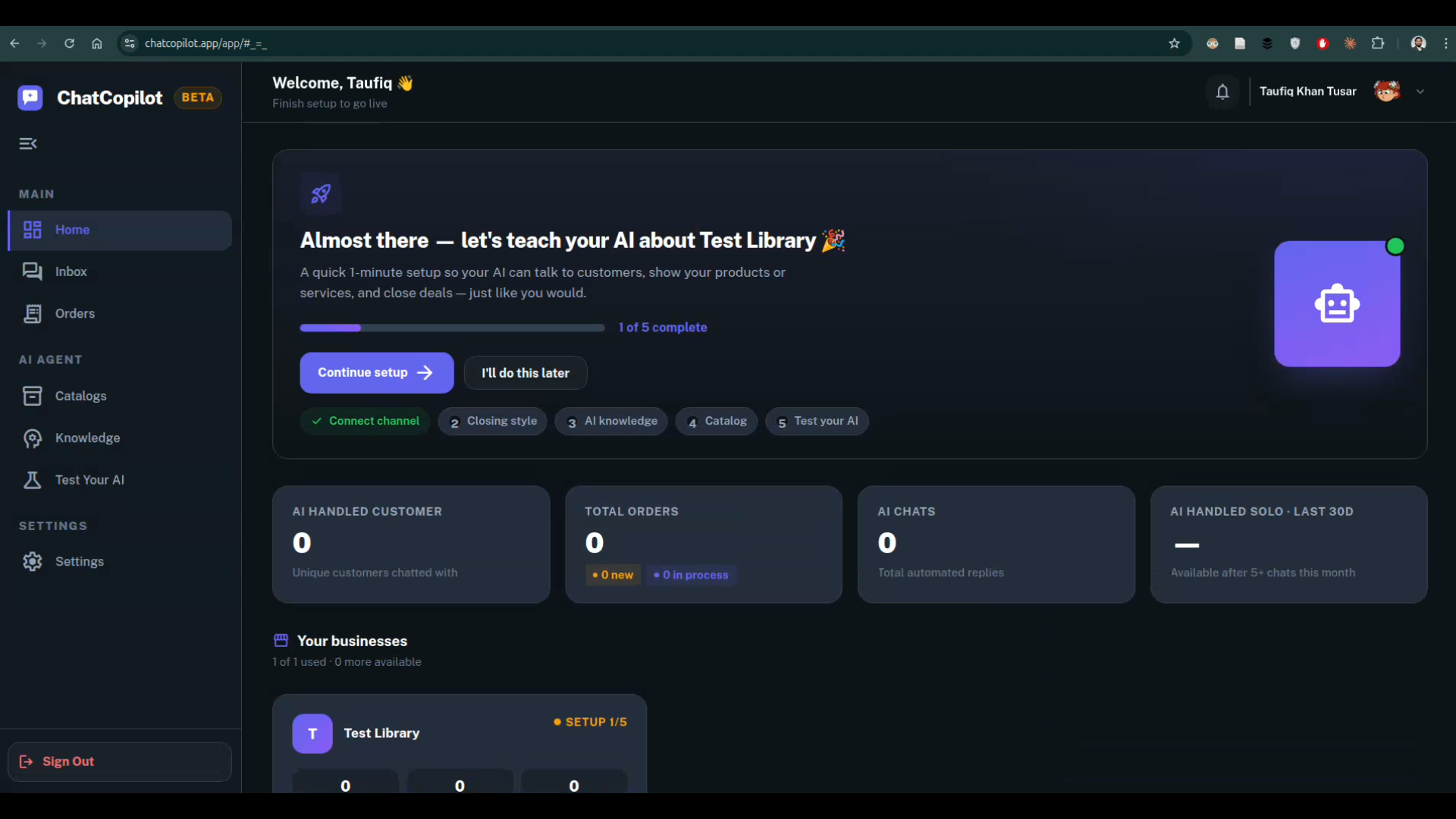Click the Sign Out arrow icon
The height and width of the screenshot is (819, 1456).
tap(26, 761)
